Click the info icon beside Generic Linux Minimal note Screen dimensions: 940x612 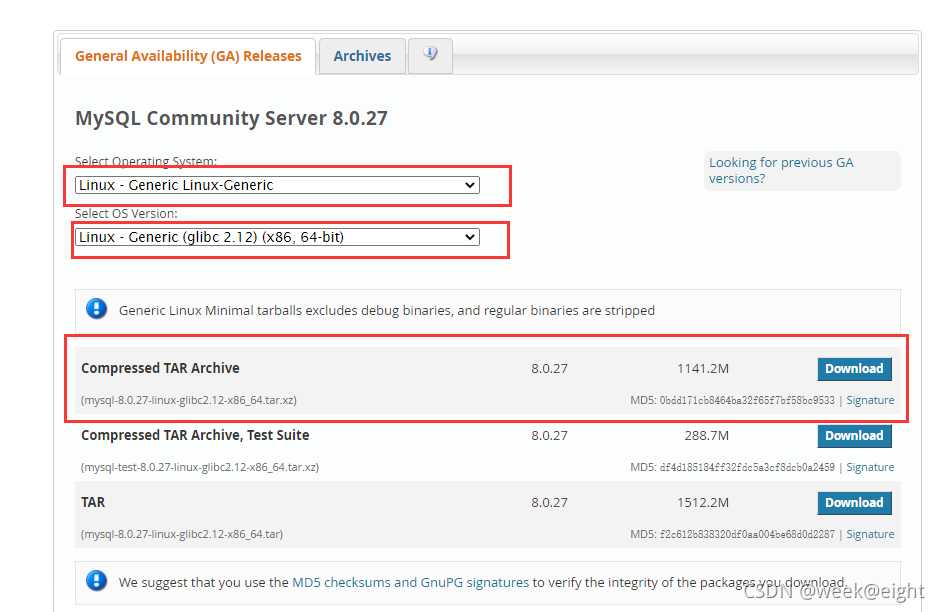click(x=97, y=309)
